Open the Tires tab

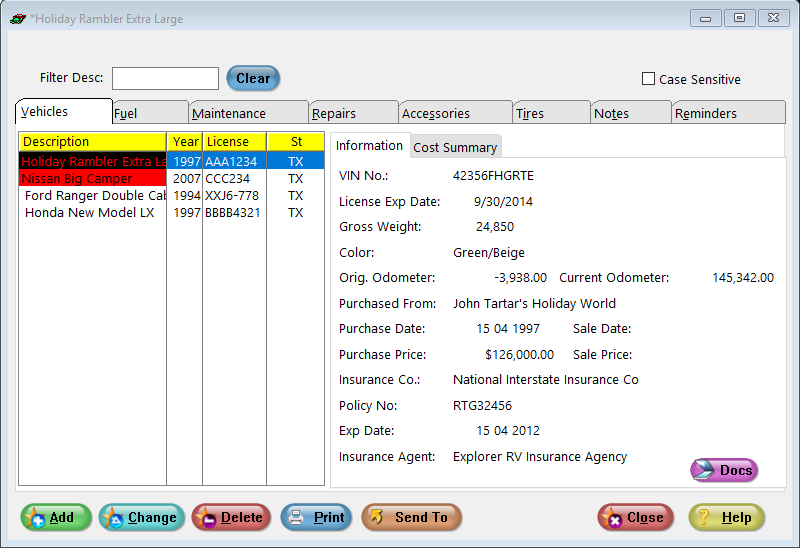(x=552, y=113)
